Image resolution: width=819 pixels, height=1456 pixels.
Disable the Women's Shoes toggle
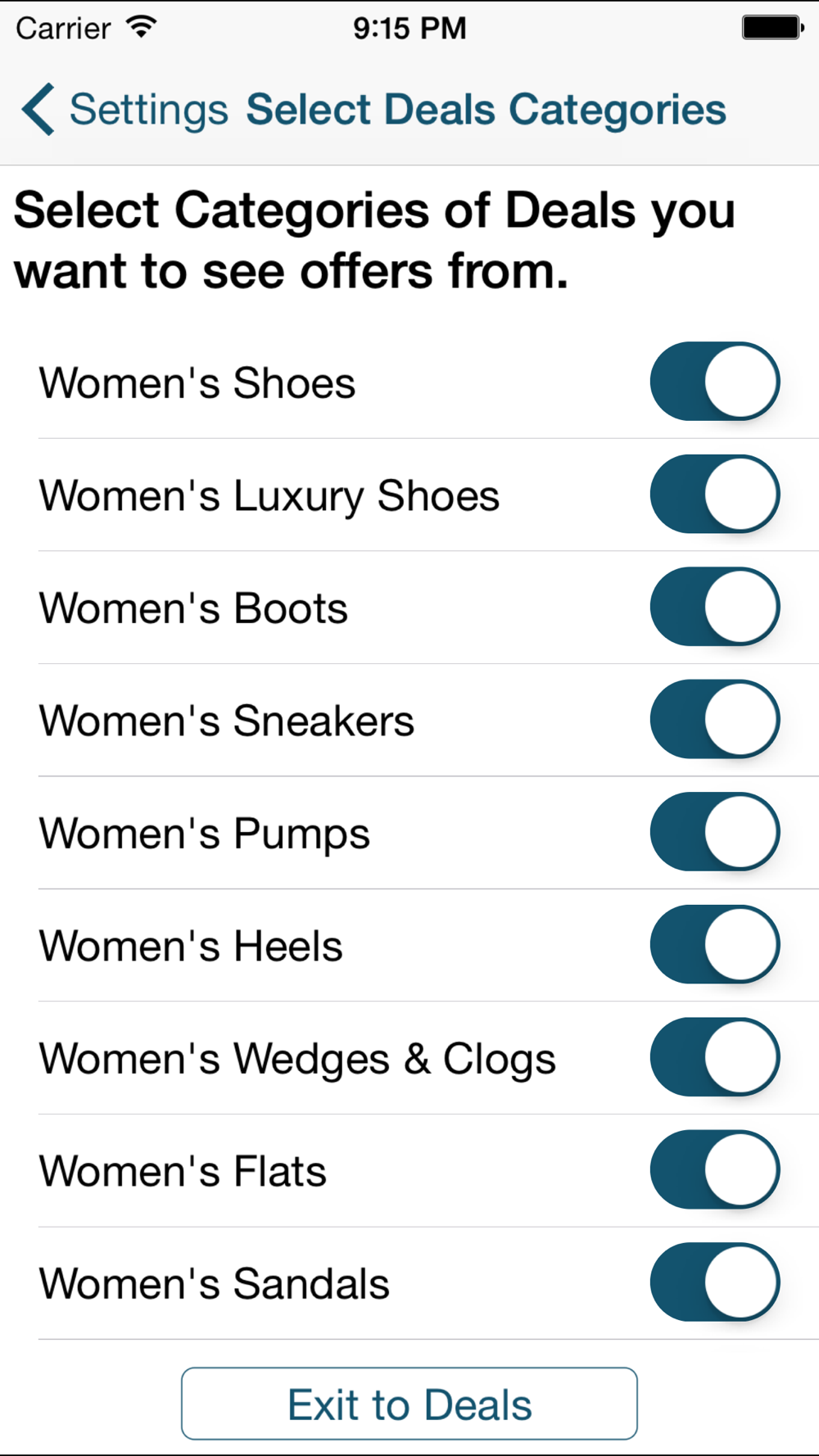(x=715, y=382)
